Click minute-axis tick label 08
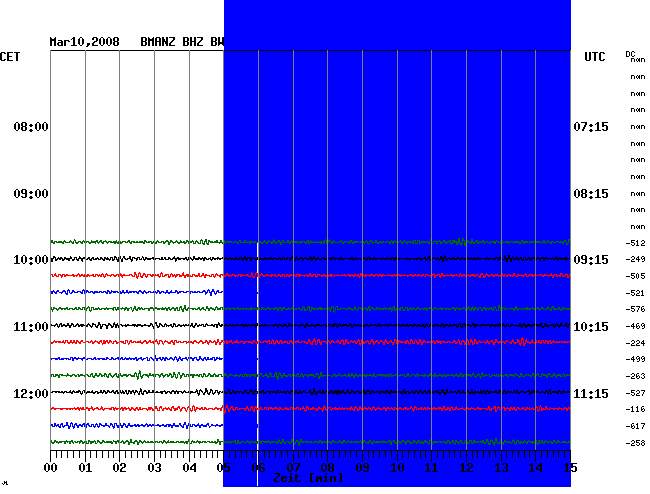Viewport: 650px width, 494px height. pos(327,468)
